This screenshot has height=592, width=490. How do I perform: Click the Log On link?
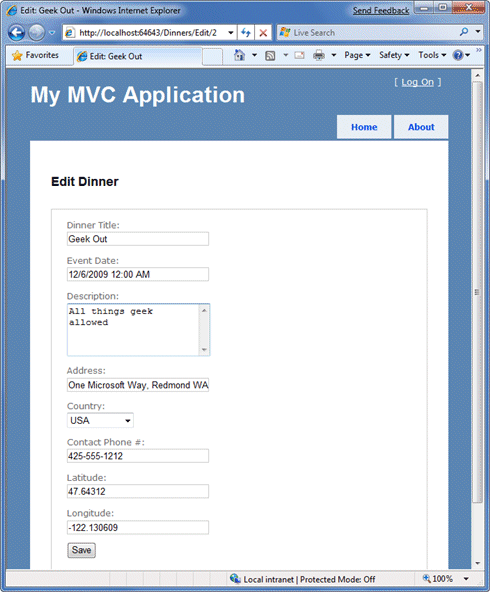418,82
